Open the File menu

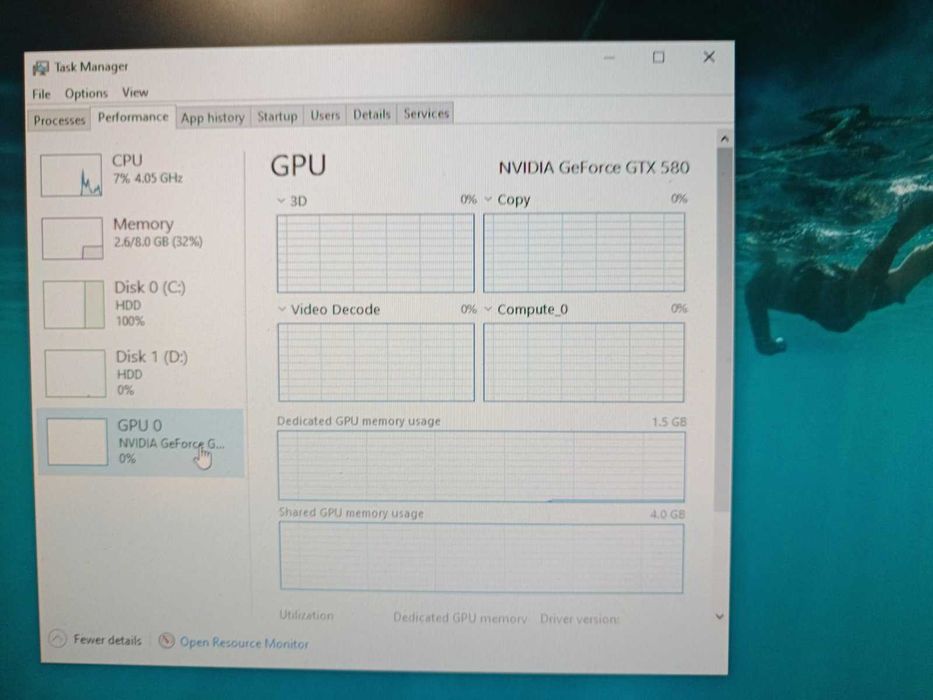(41, 94)
